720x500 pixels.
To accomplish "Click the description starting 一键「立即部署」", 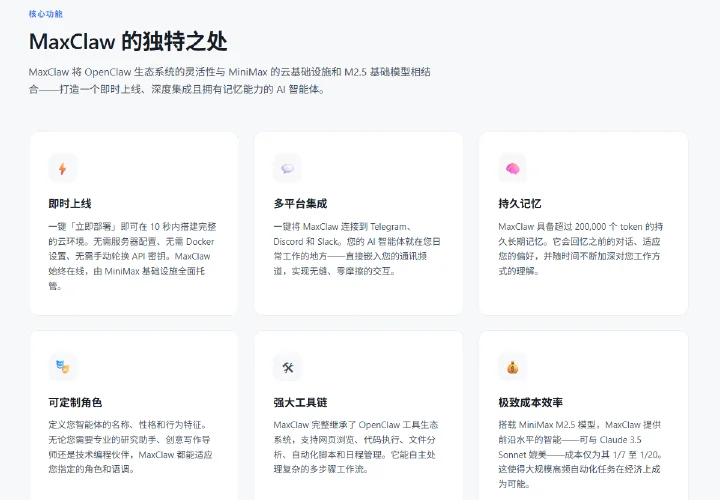I will [x=132, y=256].
